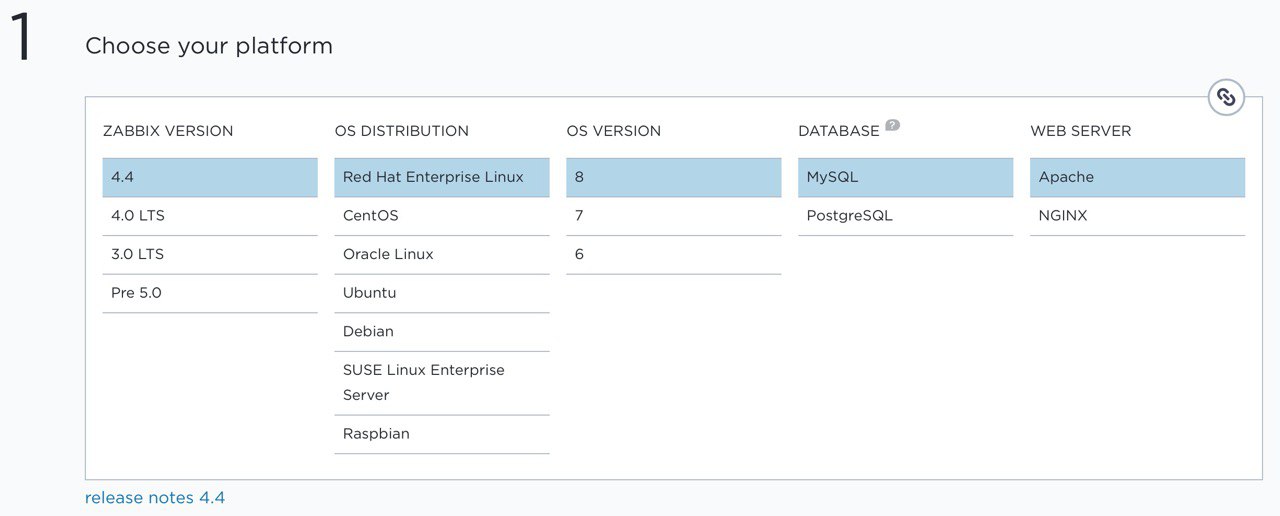Image resolution: width=1280 pixels, height=516 pixels.
Task: Select Zabbix version 4.0 LTS
Action: 210,216
